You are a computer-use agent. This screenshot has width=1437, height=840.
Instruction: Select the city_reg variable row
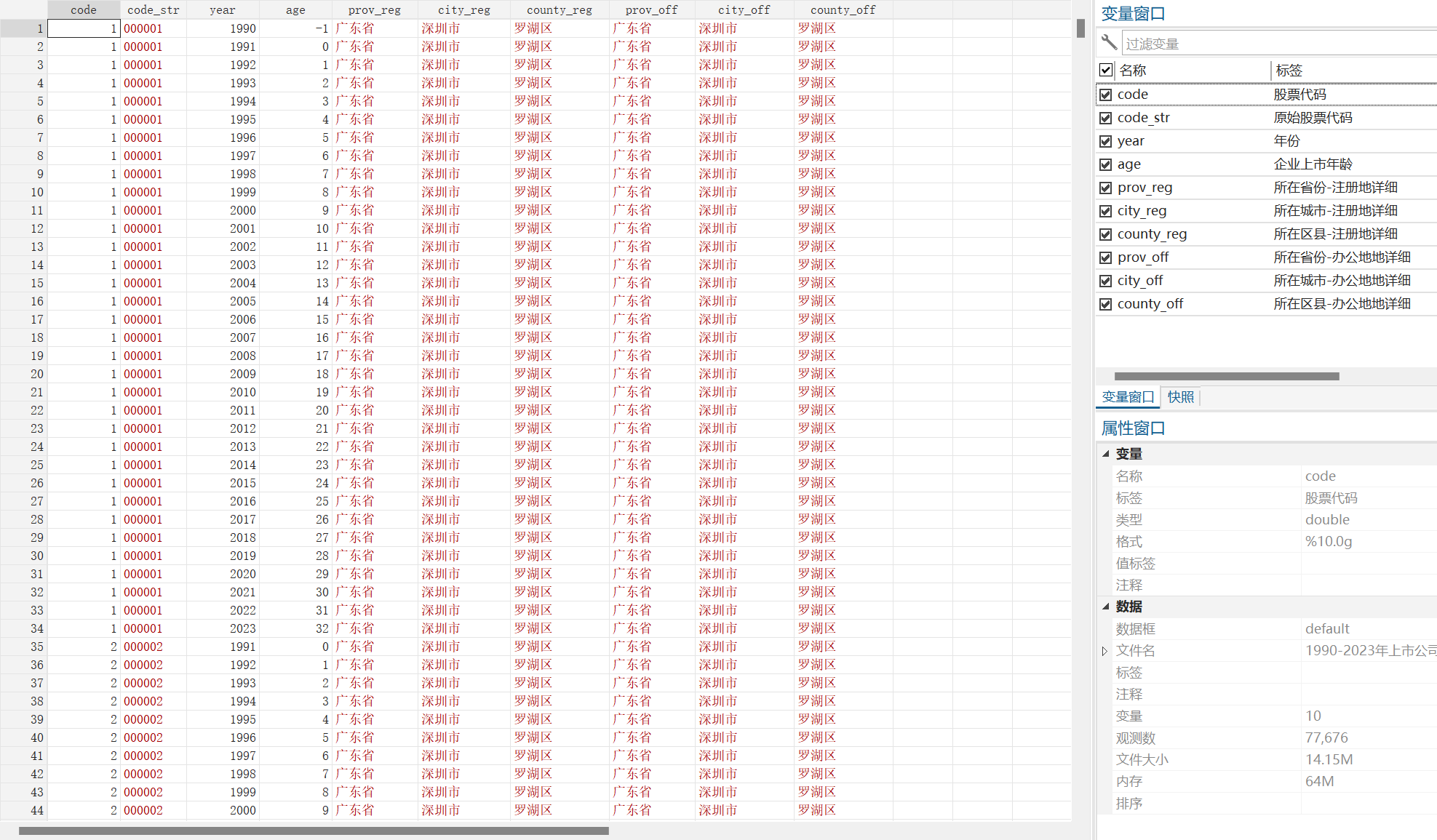coord(1142,211)
